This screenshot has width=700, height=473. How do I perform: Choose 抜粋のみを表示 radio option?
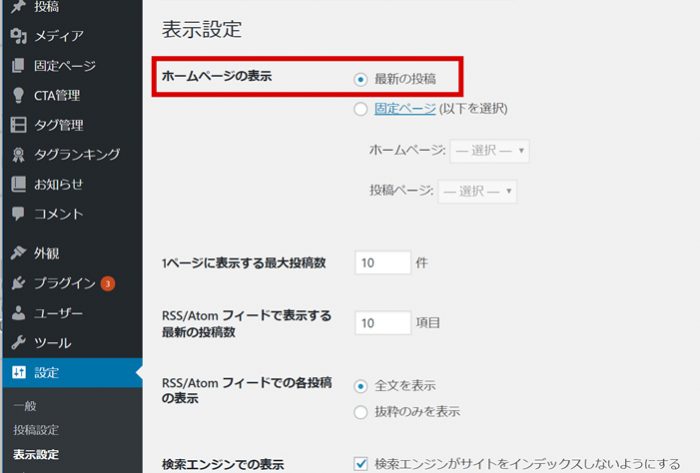(361, 412)
